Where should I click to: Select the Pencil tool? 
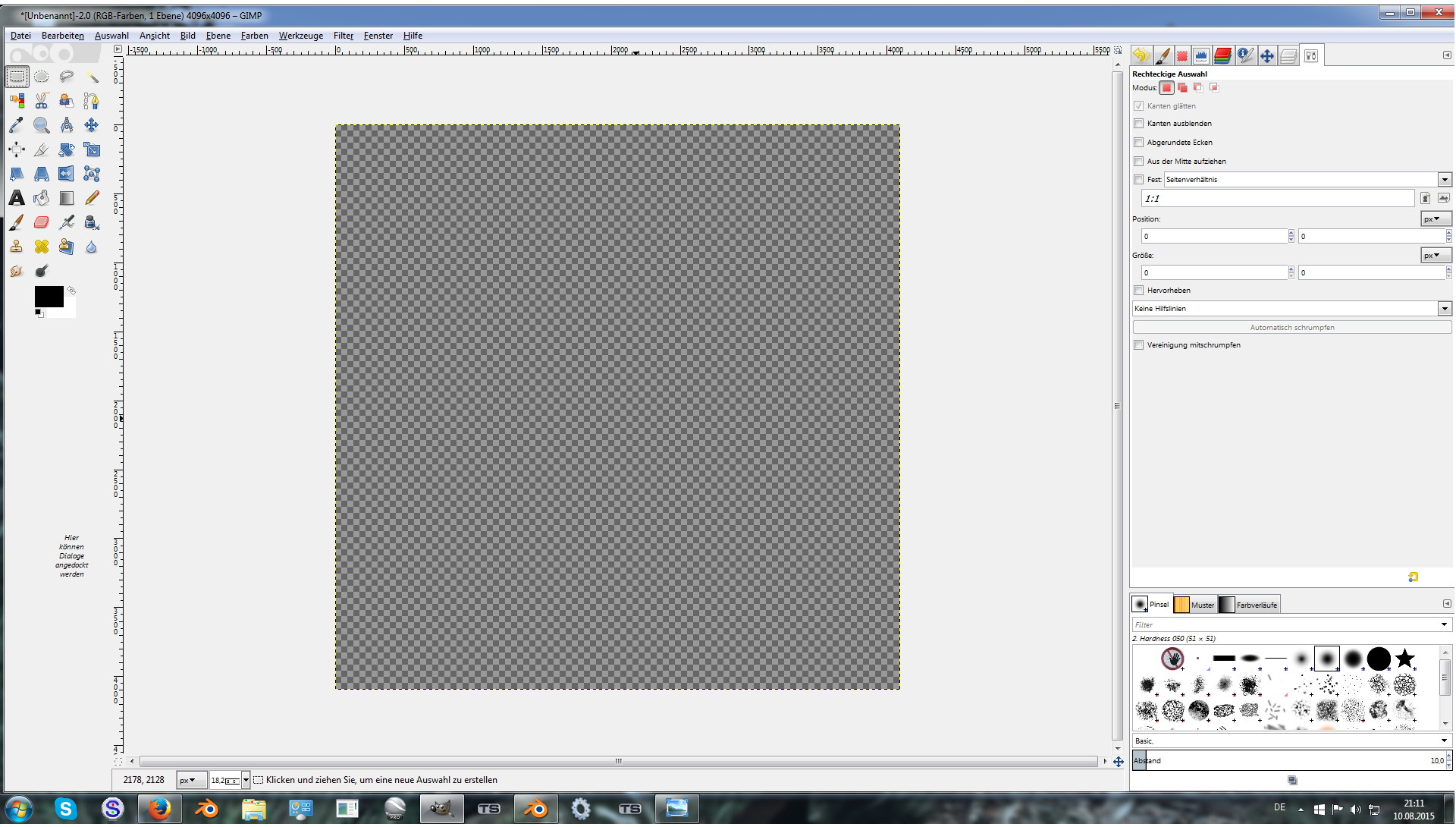click(92, 198)
